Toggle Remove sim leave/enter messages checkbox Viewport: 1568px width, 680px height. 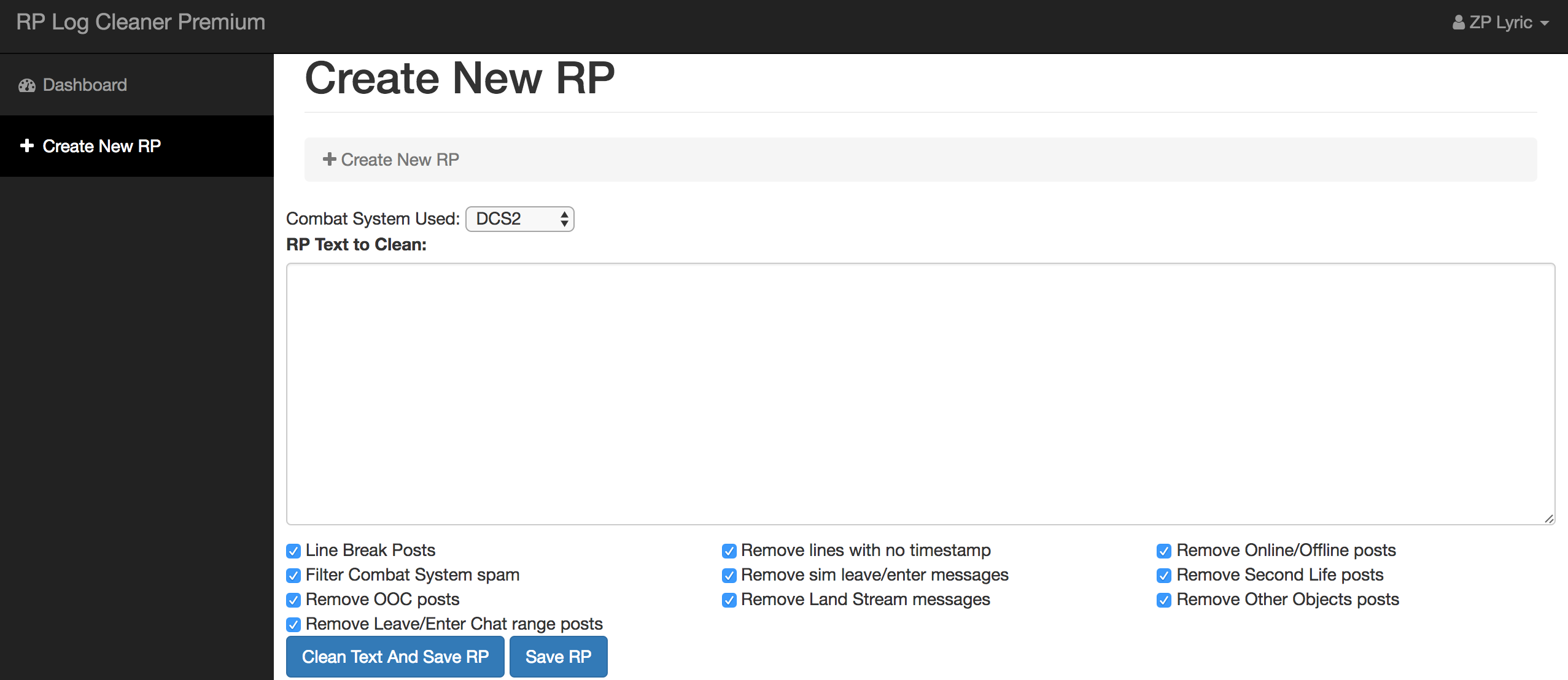729,575
